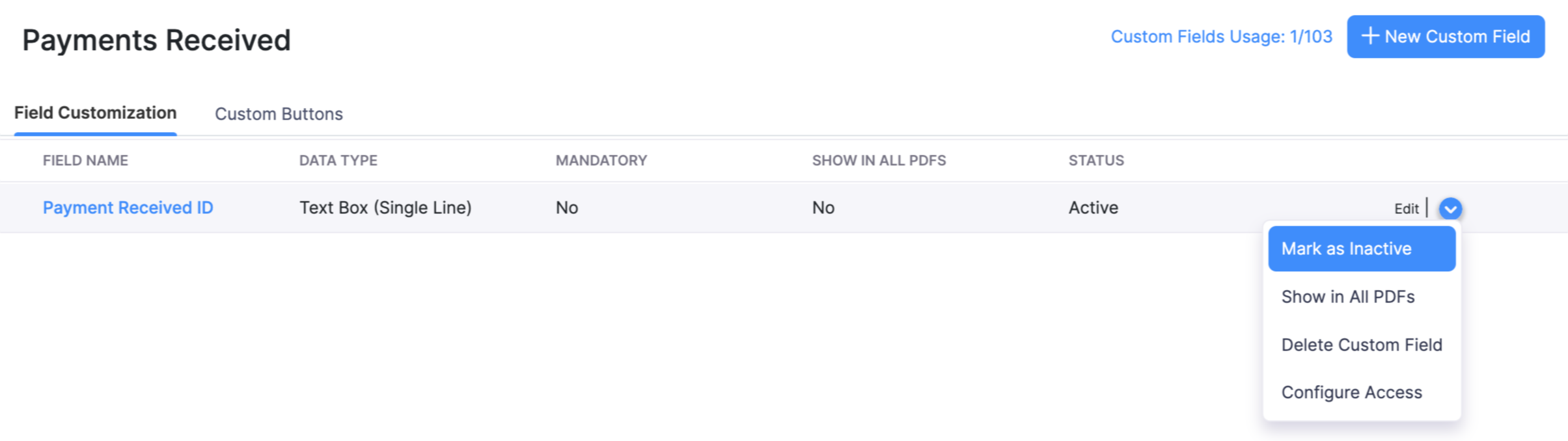Click the Text Box (Single Line) cell

385,207
